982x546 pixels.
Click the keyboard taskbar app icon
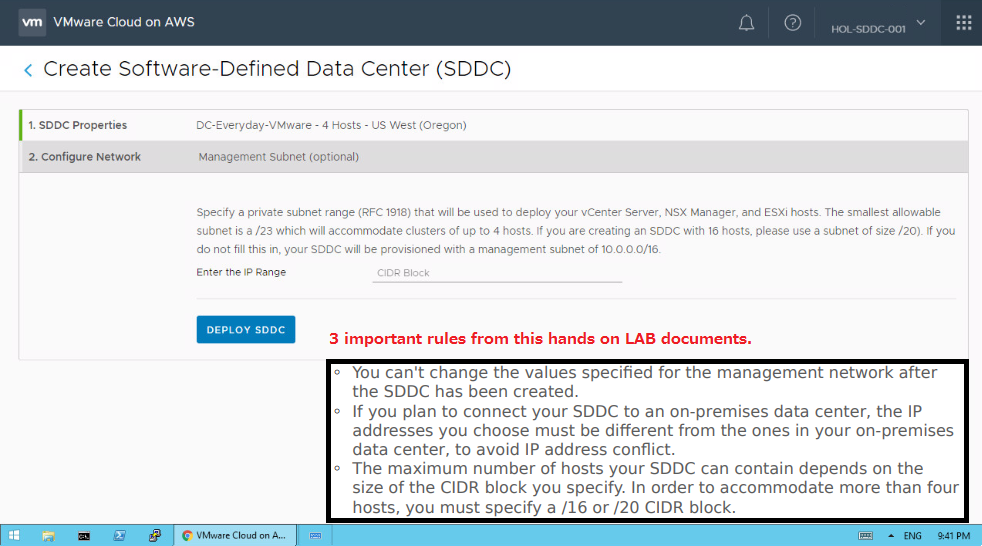[316, 535]
